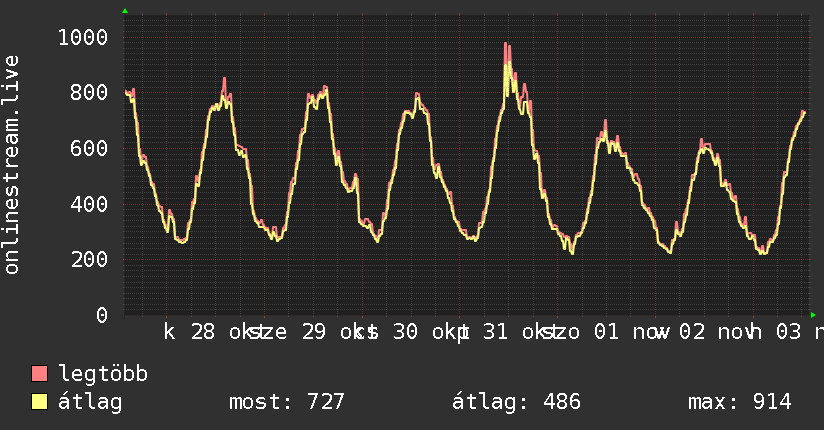The width and height of the screenshot is (824, 430).
Task: Click the yellow átlag legend swatch
Action: coord(39,402)
